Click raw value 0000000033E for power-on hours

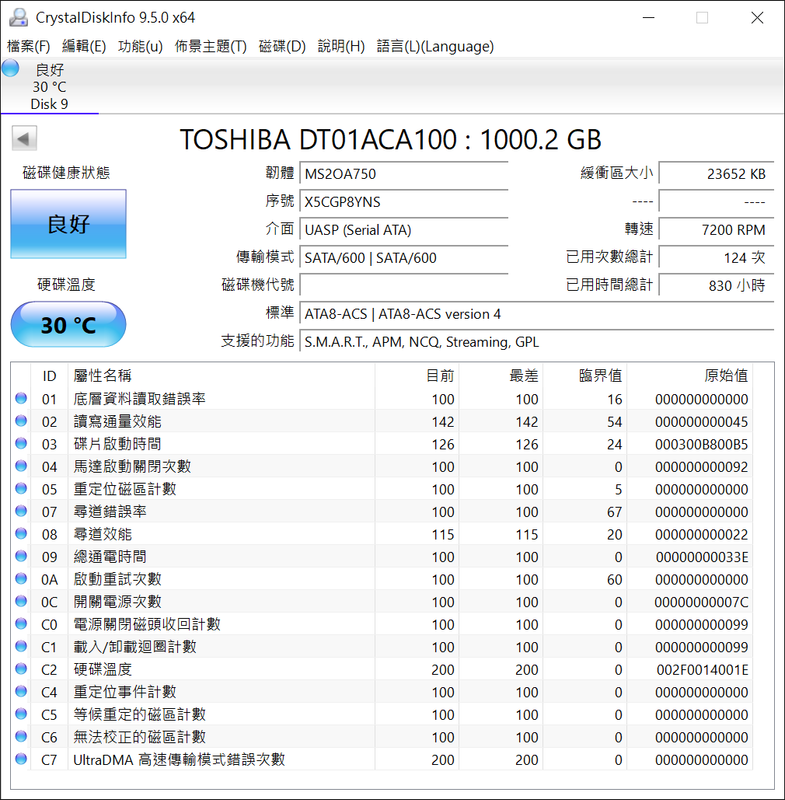click(x=702, y=557)
